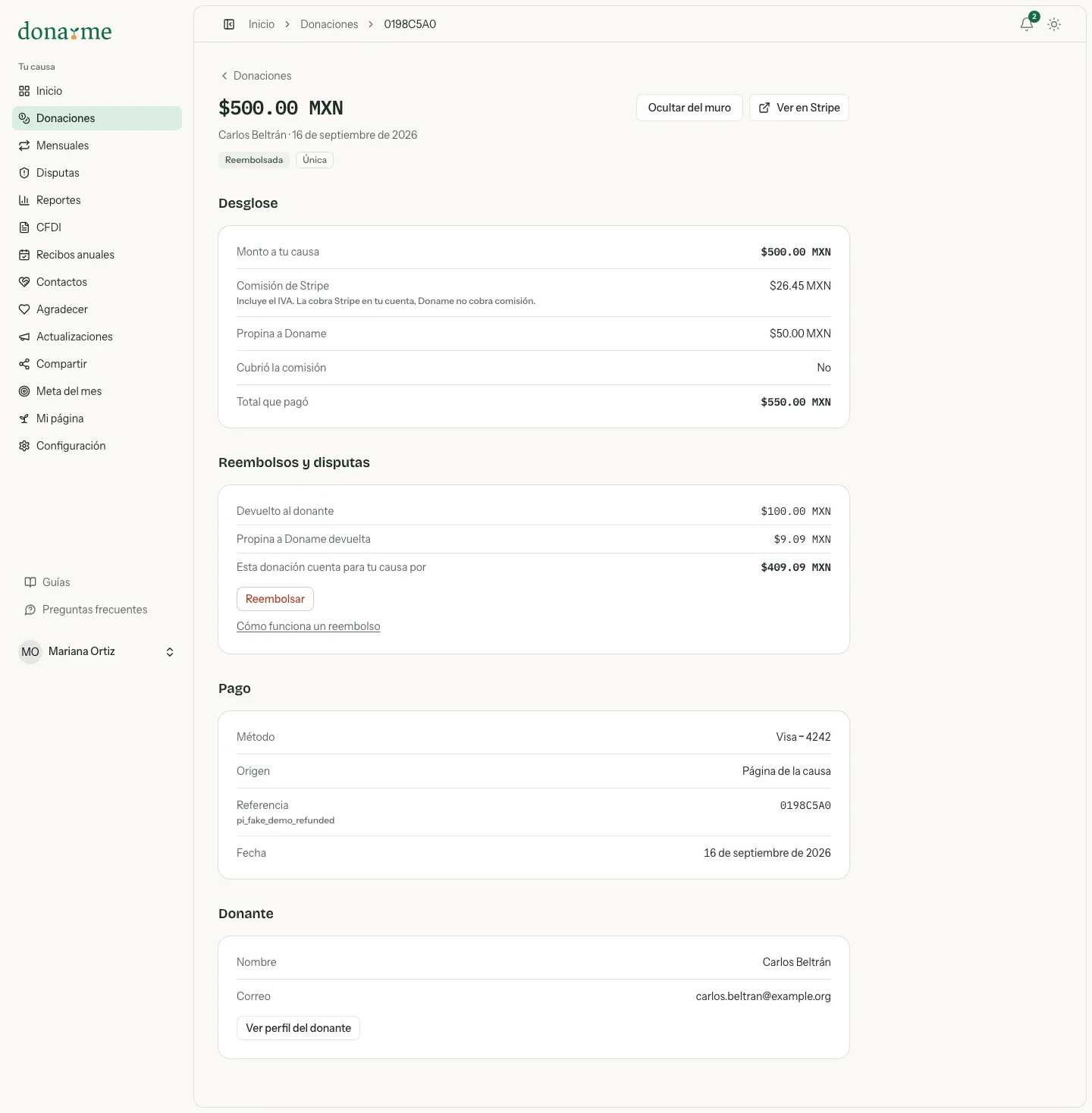1092x1113 pixels.
Task: Select Mensuales in the sidebar menu
Action: 97,146
